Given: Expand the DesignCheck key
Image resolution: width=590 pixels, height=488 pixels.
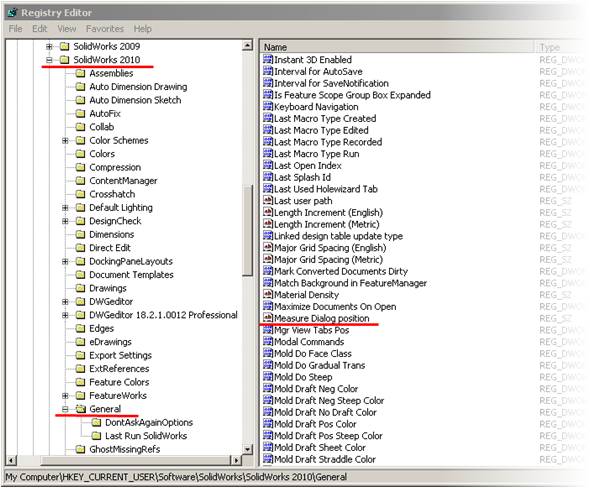Looking at the screenshot, I should tap(65, 221).
